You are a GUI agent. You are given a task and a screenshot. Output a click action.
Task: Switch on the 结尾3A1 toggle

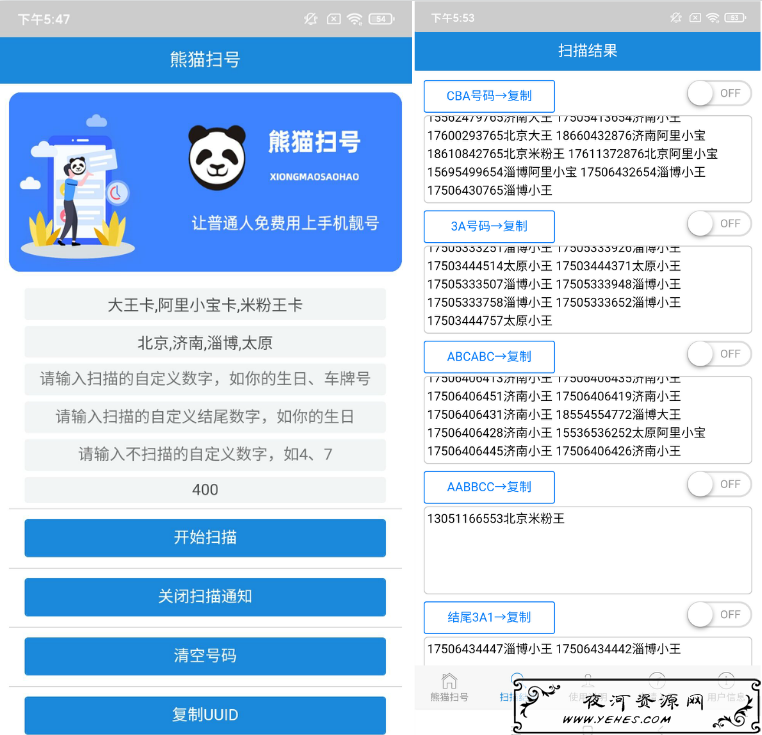719,614
